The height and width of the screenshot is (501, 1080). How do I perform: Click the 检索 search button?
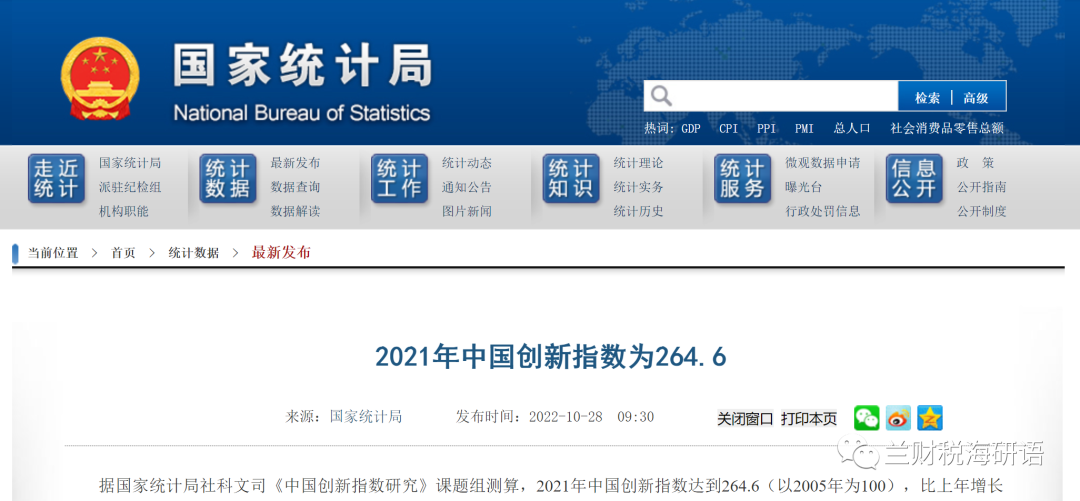(x=927, y=98)
